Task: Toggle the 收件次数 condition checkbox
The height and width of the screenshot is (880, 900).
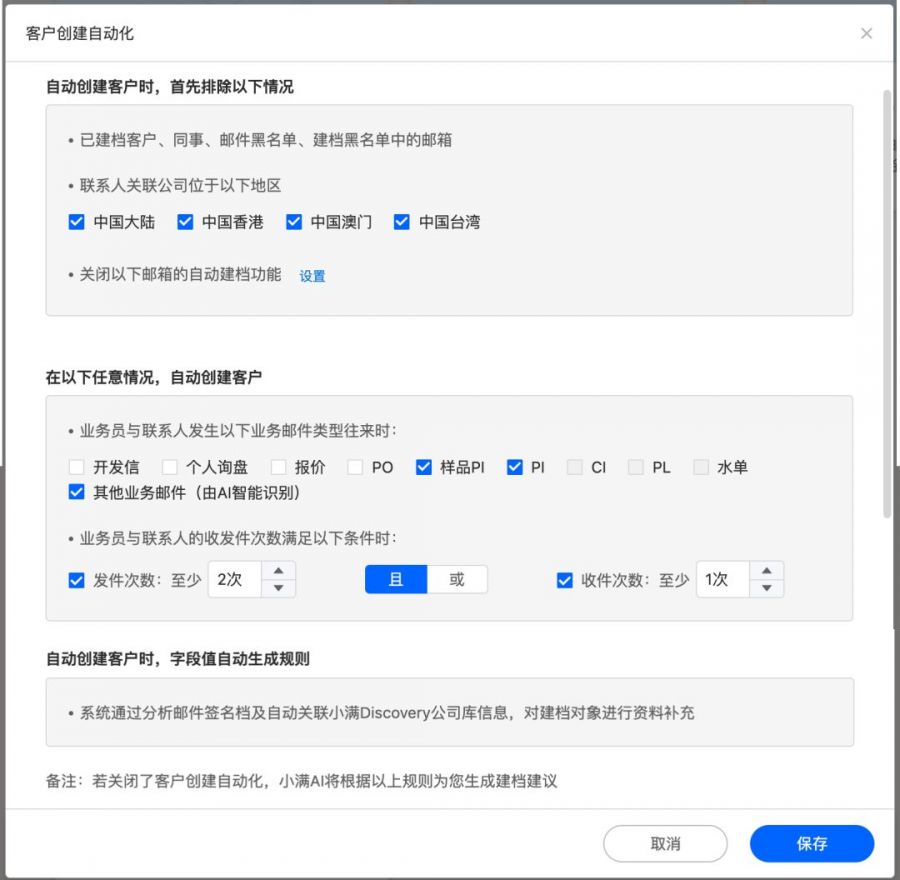Action: tap(565, 580)
